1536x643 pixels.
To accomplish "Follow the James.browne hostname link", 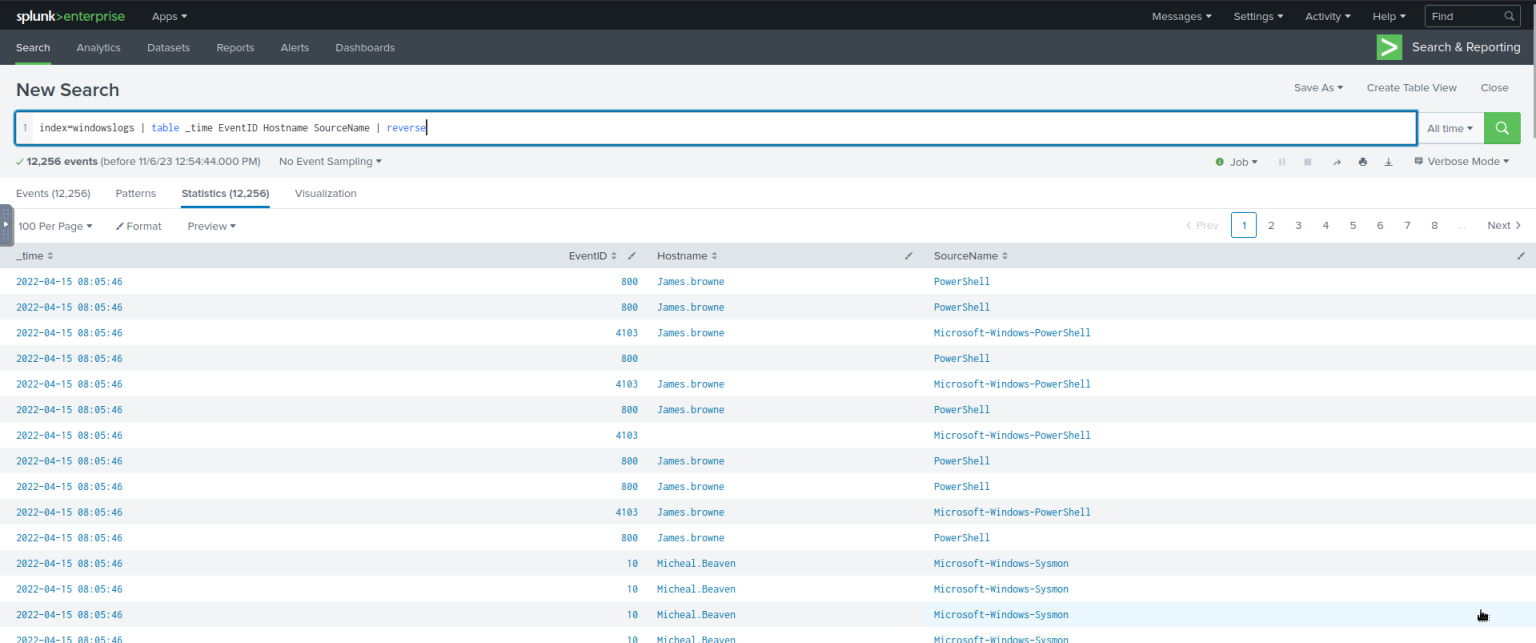I will [x=690, y=281].
